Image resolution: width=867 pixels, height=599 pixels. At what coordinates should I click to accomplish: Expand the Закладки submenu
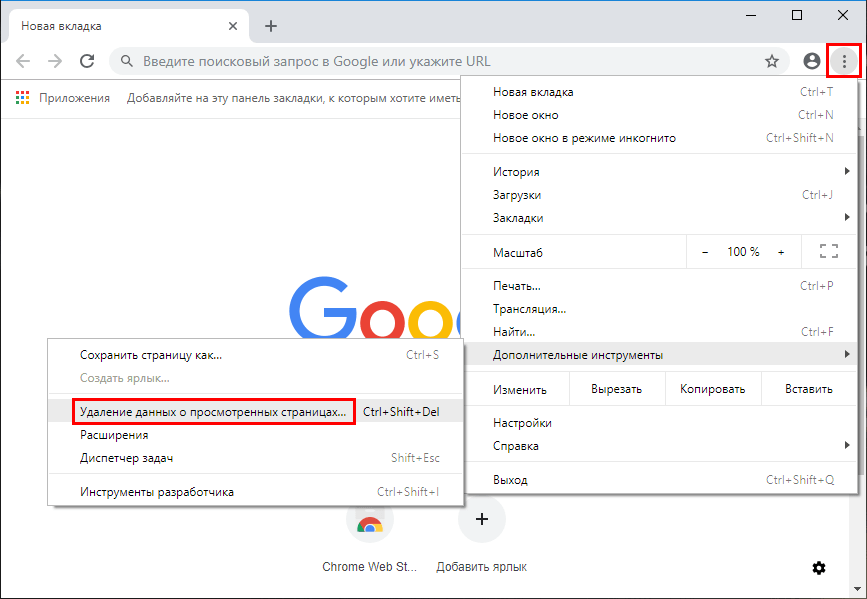click(x=659, y=218)
